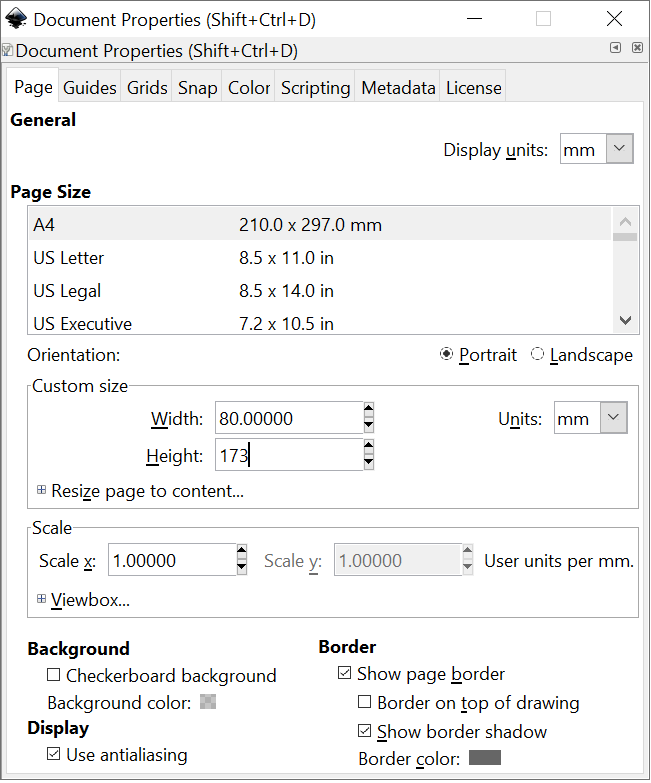Click the Scale x input field
Viewport: 651px width, 783px height.
[172, 560]
